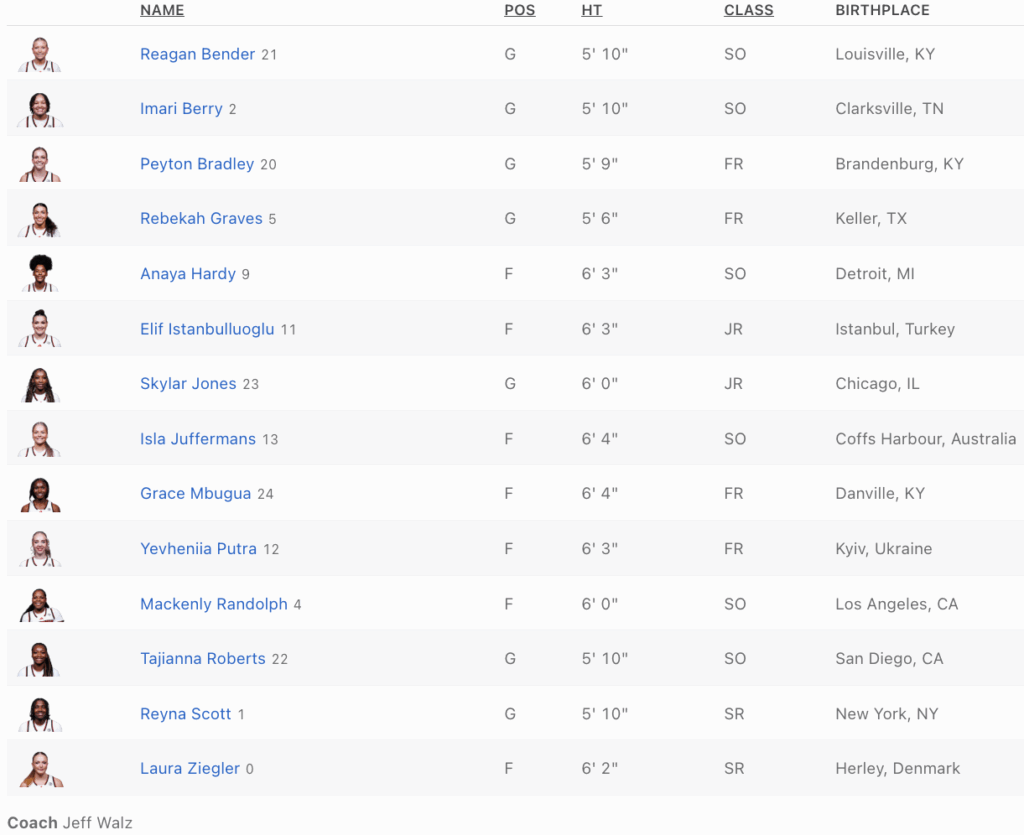Sort roster by POS column header
Screen dimensions: 1024x835
pos(519,10)
